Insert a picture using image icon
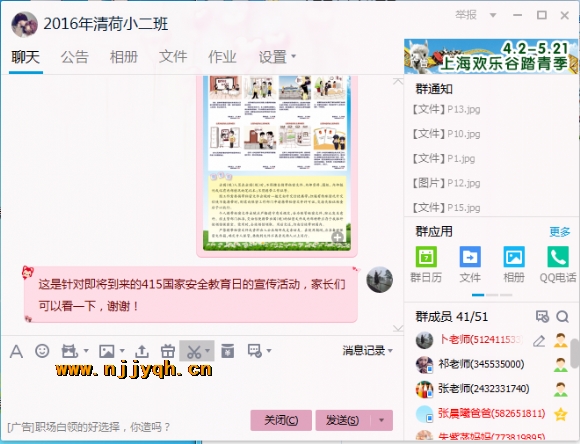The height and width of the screenshot is (444, 580). (x=107, y=351)
